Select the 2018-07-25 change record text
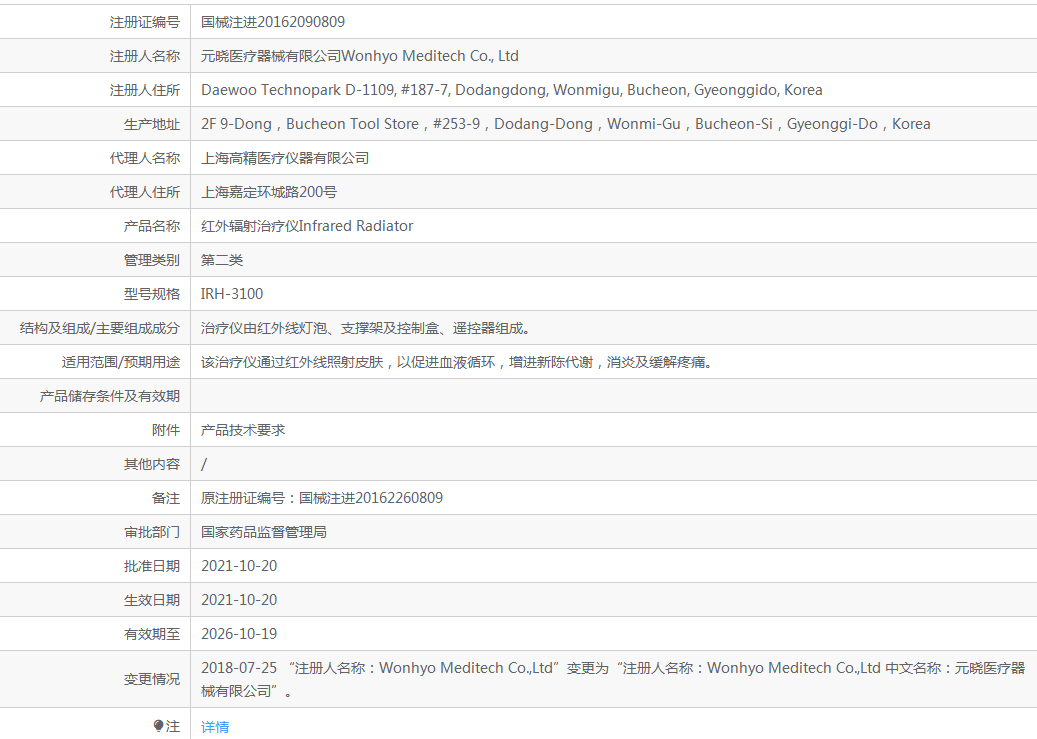The width and height of the screenshot is (1037, 739). (x=613, y=679)
